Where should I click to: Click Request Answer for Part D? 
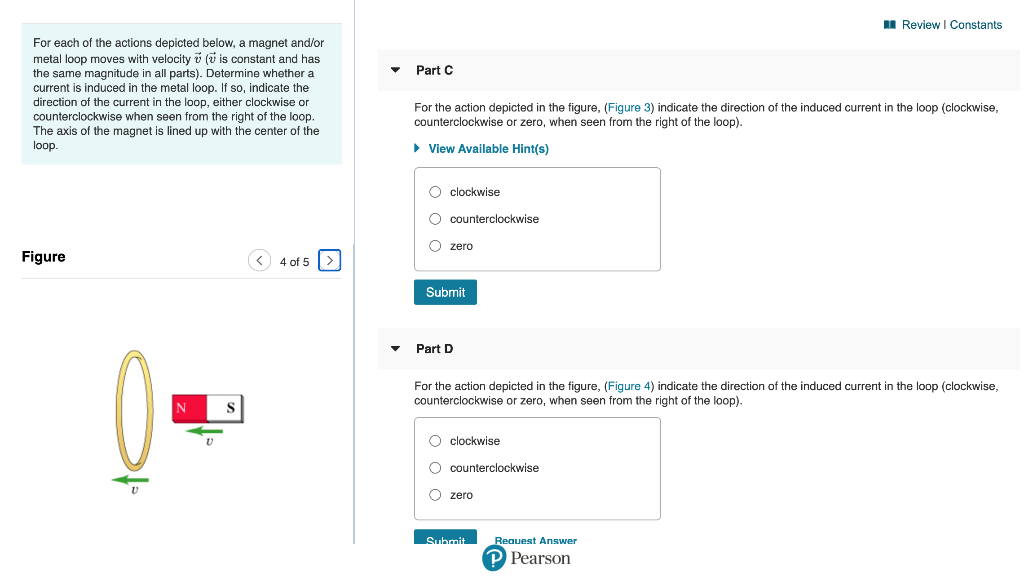(534, 540)
